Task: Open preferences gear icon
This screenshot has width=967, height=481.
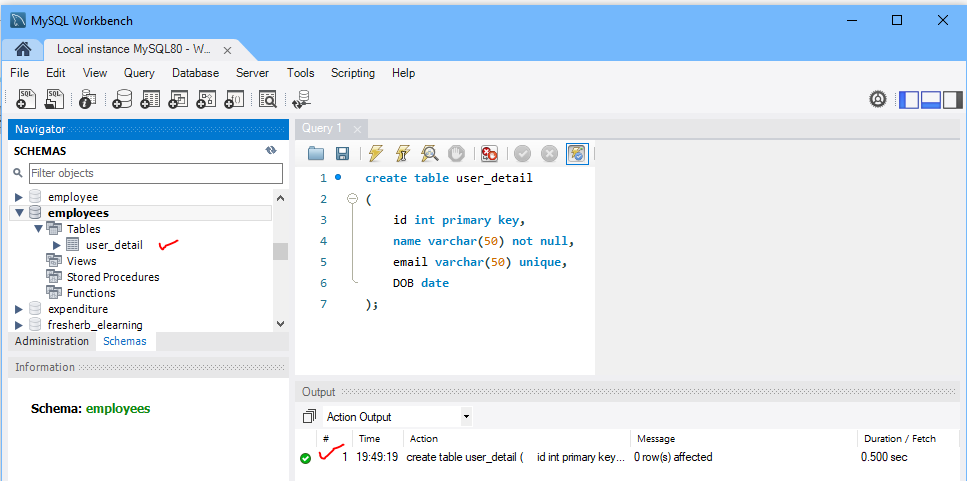Action: [x=878, y=99]
